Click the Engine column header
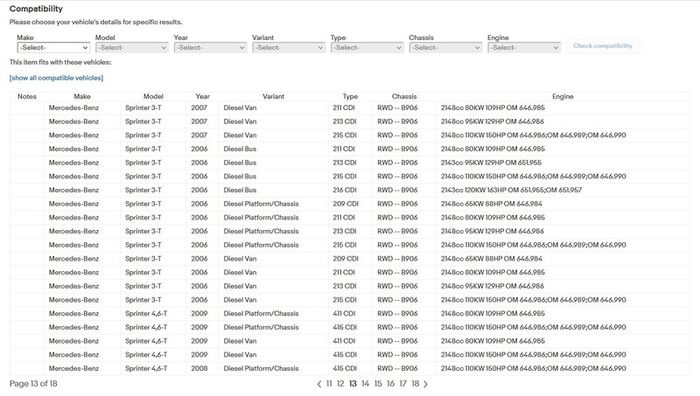Screen dimensions: 700x396 click(562, 96)
